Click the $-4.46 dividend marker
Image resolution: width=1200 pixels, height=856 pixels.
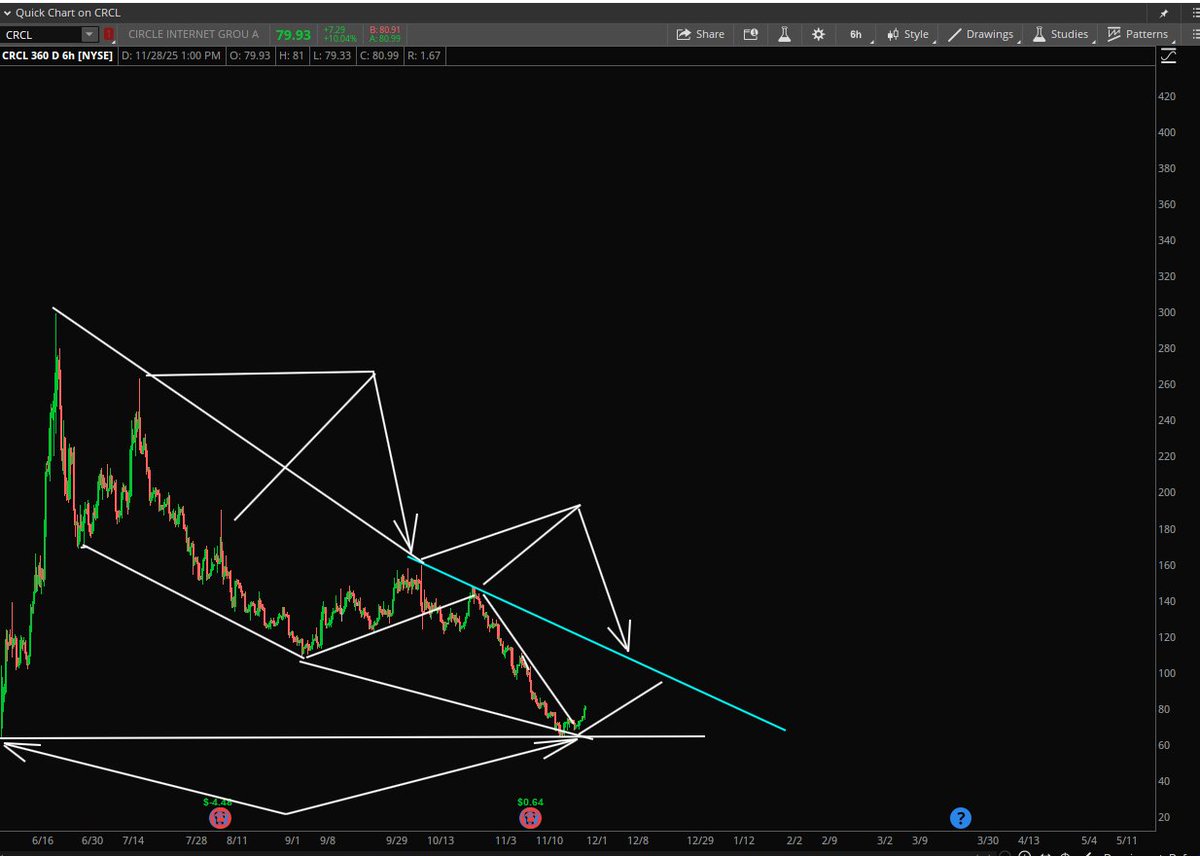(220, 818)
